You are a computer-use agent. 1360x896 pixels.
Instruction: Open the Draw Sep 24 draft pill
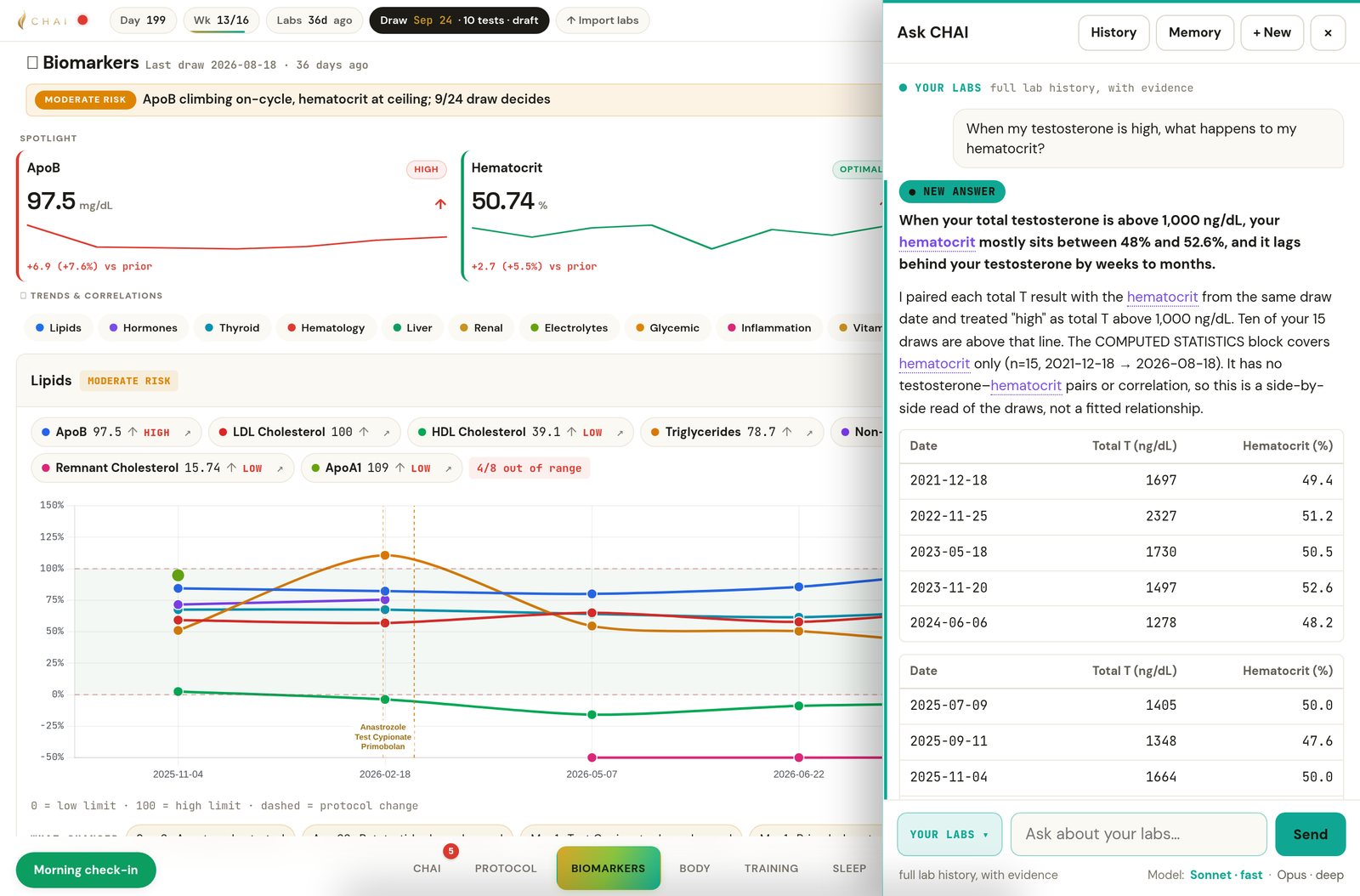point(459,20)
